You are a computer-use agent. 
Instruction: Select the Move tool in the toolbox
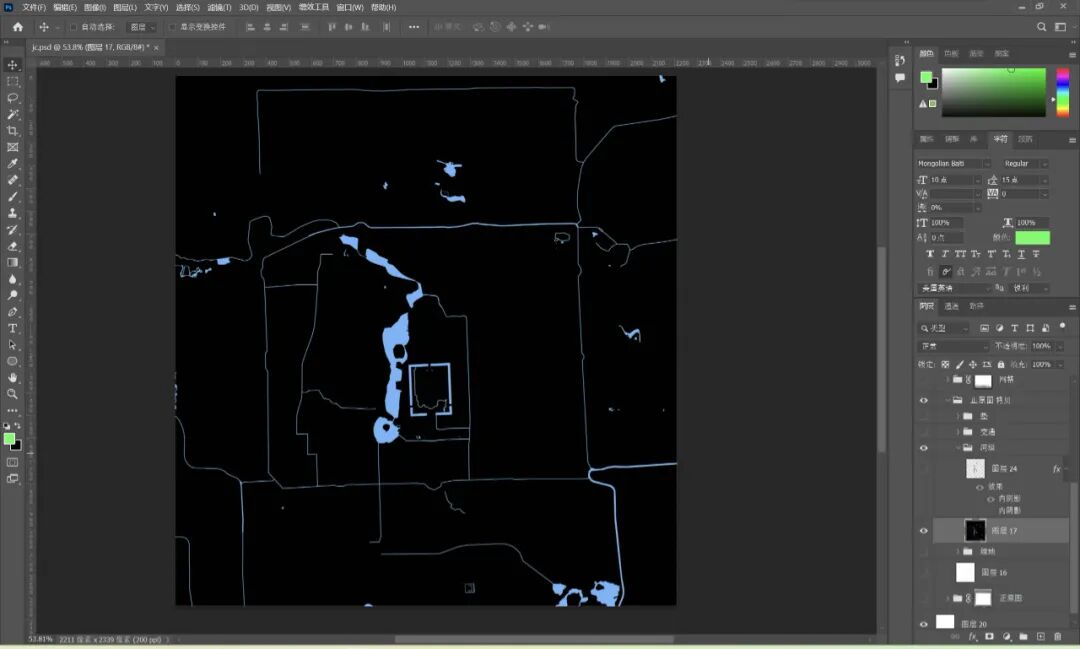pyautogui.click(x=12, y=65)
